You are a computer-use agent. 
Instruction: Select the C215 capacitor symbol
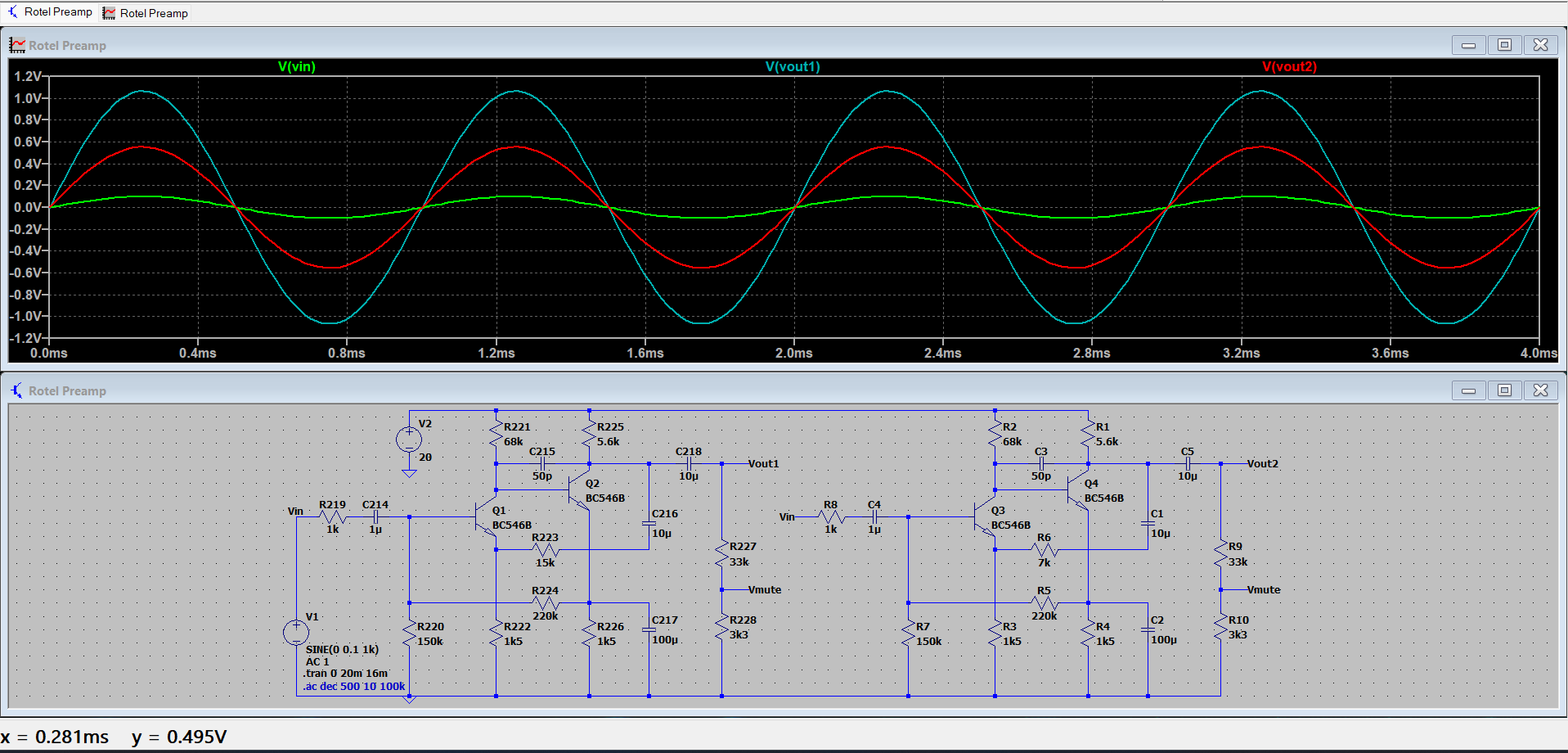(x=542, y=464)
